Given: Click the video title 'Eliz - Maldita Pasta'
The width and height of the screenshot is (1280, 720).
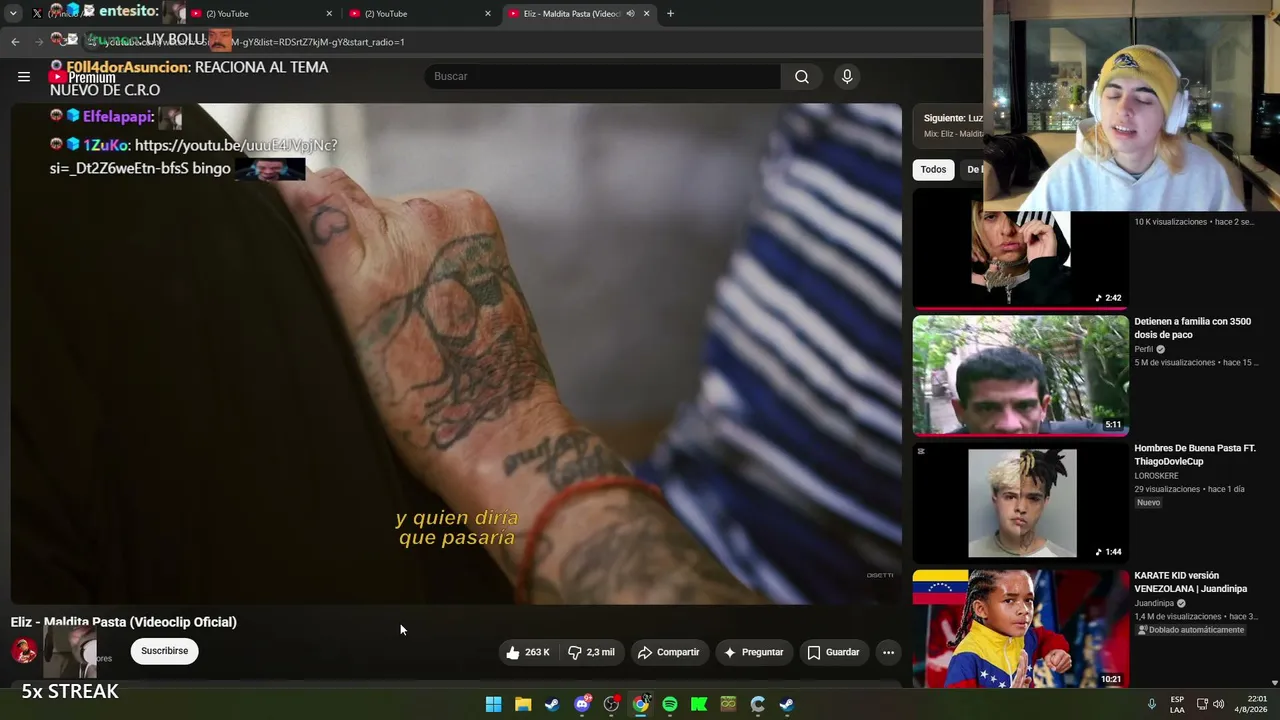Looking at the screenshot, I should point(124,622).
